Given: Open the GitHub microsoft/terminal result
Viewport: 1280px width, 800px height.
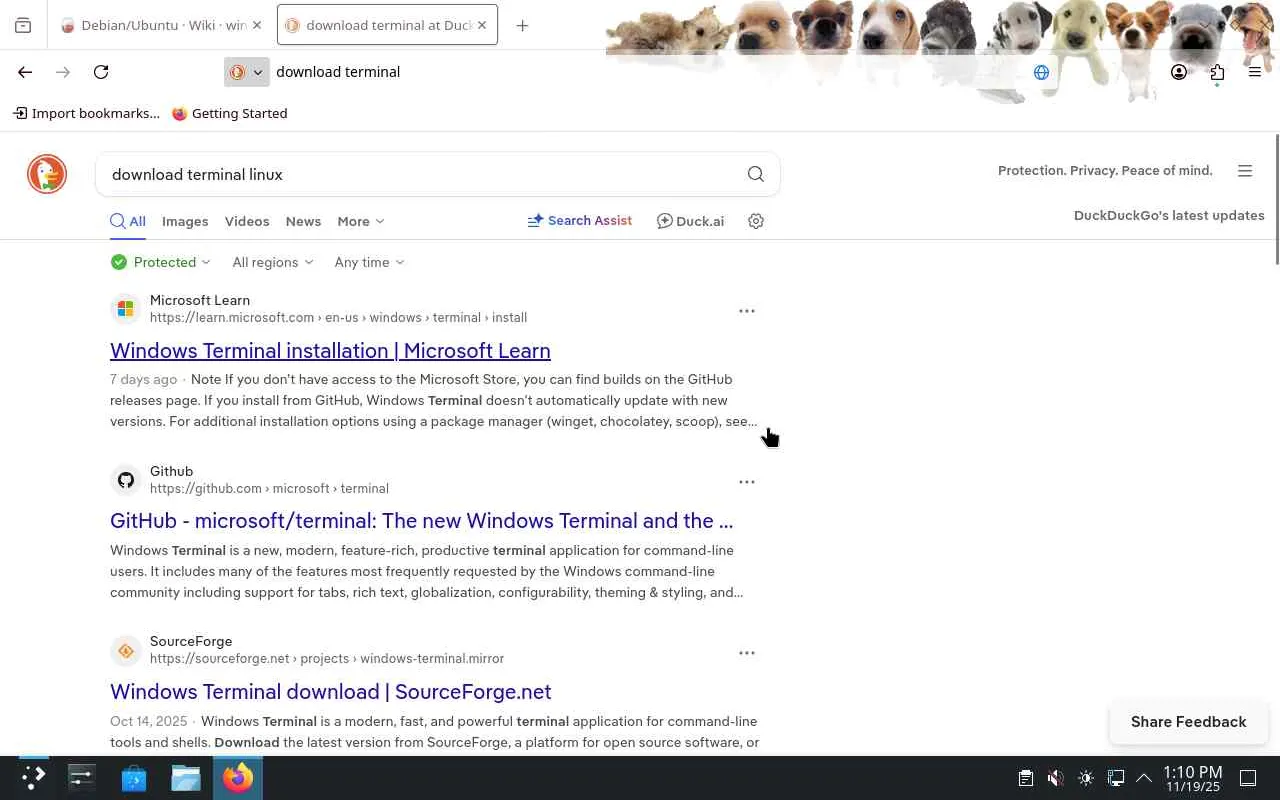Looking at the screenshot, I should click(421, 521).
